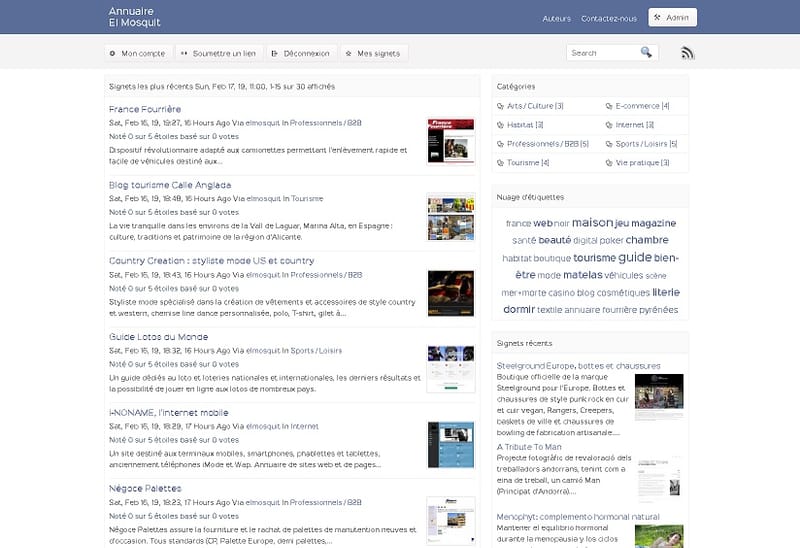Click the A Tribute To Man thumbnail
Image resolution: width=800 pixels, height=548 pixels.
(659, 478)
